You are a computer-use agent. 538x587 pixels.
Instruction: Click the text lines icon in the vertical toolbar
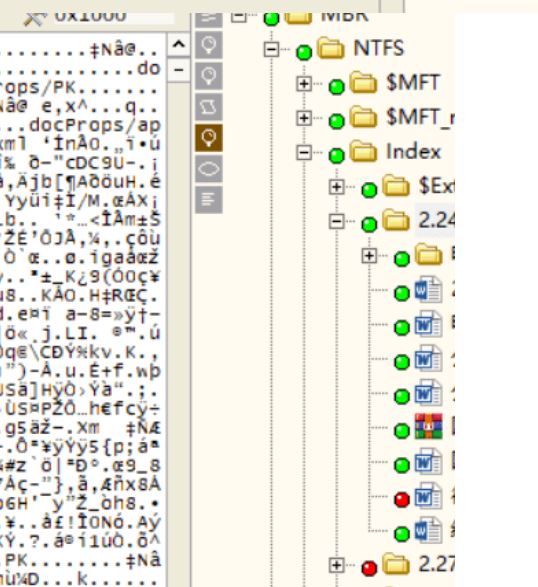point(209,200)
